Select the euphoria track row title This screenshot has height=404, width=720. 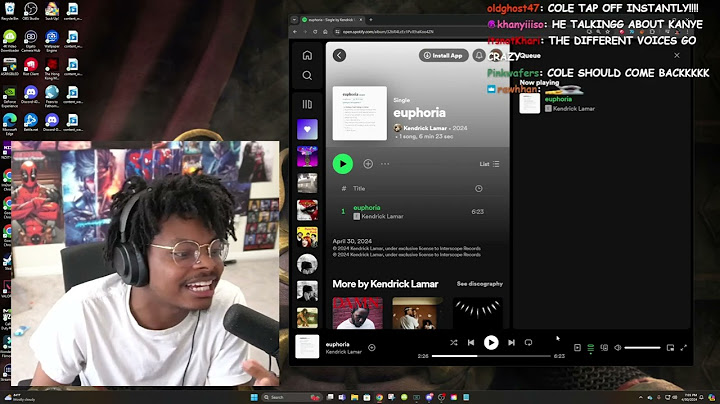tap(366, 208)
